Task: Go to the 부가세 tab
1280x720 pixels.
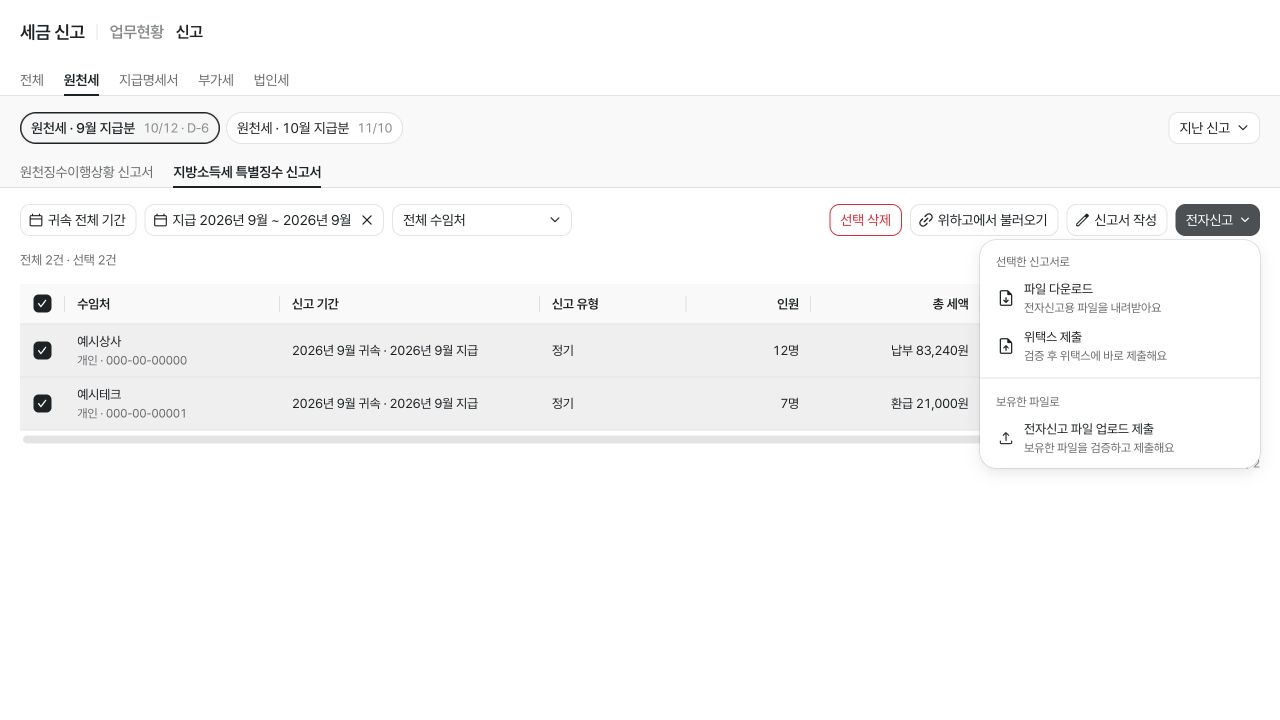Action: pos(216,80)
